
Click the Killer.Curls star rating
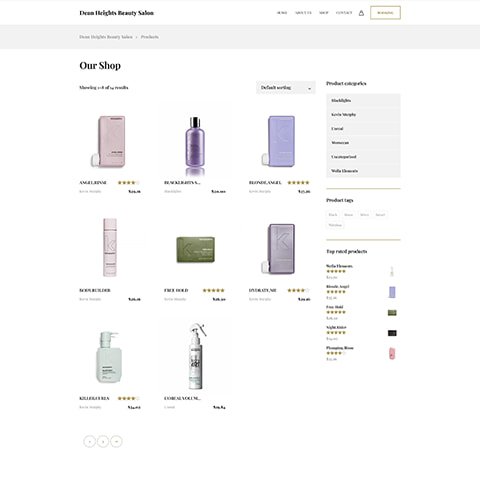coord(128,398)
